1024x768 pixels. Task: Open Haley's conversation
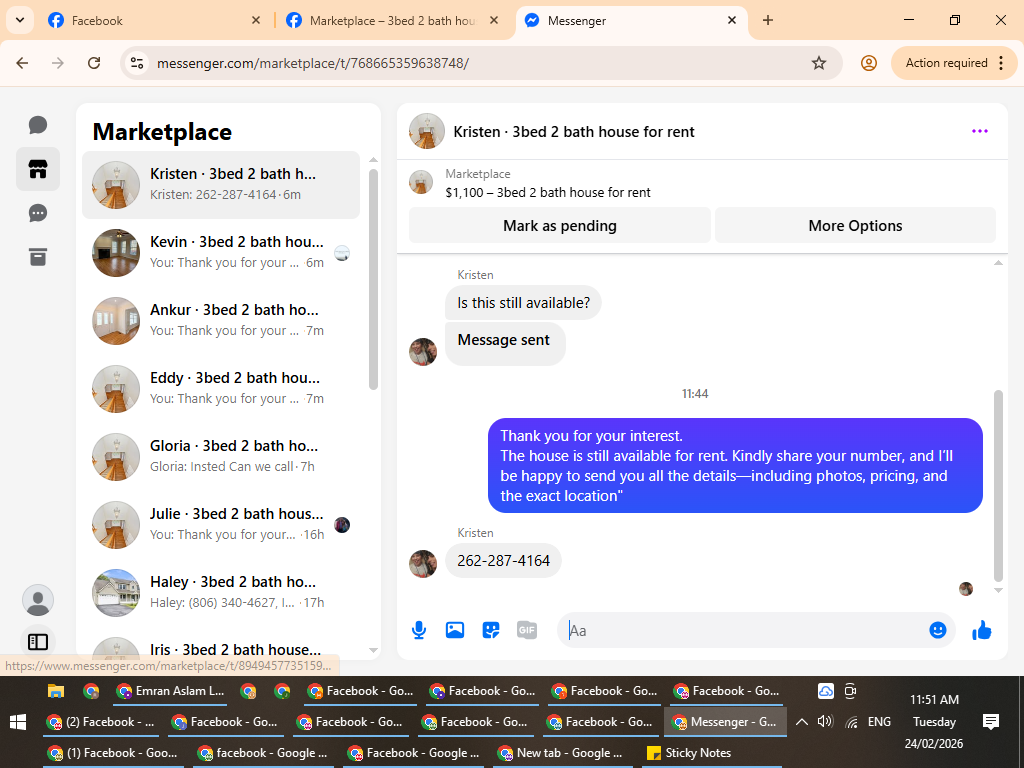(221, 592)
